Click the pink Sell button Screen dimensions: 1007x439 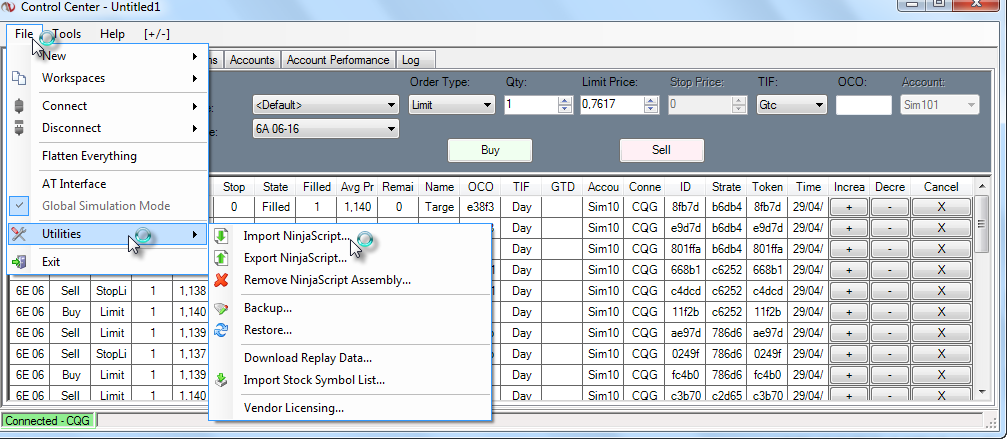click(661, 150)
